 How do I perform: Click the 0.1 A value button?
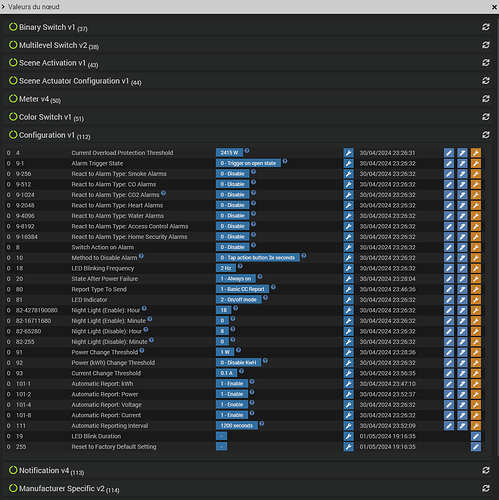point(226,373)
